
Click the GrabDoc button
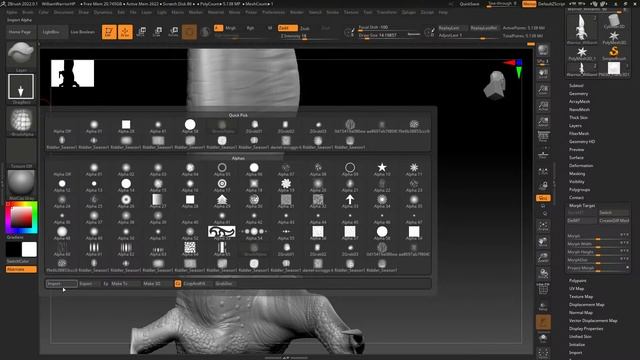224,284
